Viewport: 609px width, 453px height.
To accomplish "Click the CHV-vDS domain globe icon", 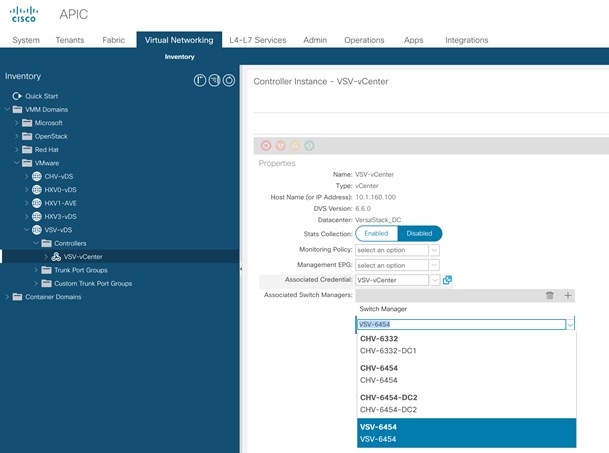I will pyautogui.click(x=37, y=176).
